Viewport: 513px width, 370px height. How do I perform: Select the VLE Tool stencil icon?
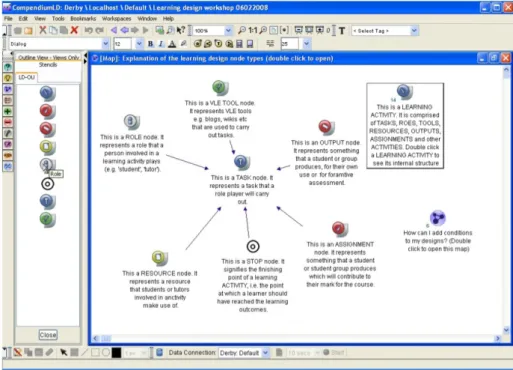(x=47, y=219)
